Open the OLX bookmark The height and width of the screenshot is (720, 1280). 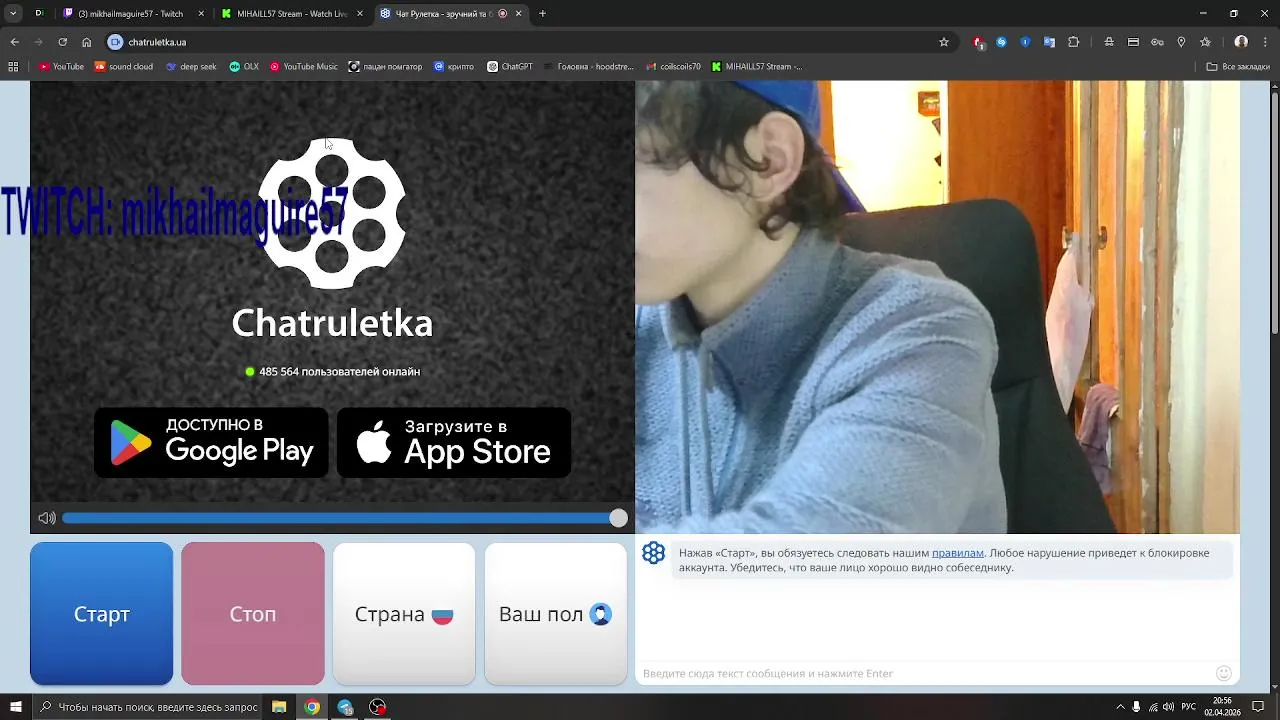tap(244, 67)
